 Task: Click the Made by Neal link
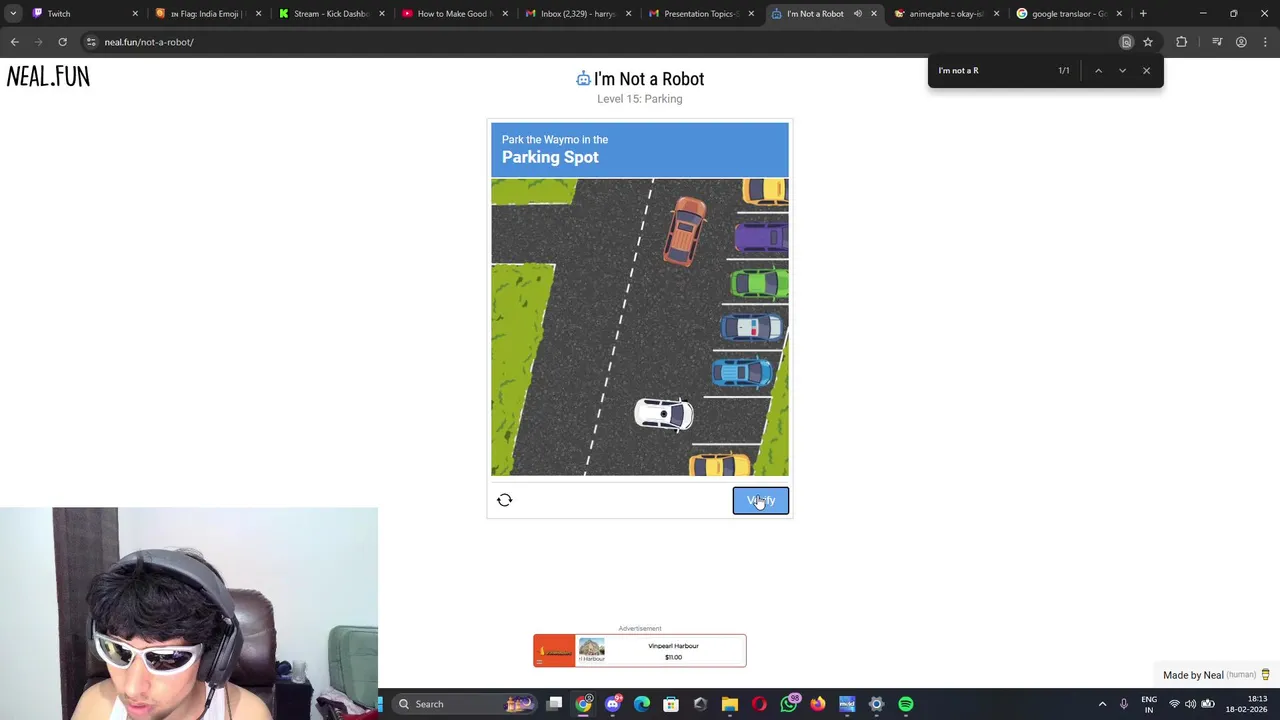click(1216, 675)
